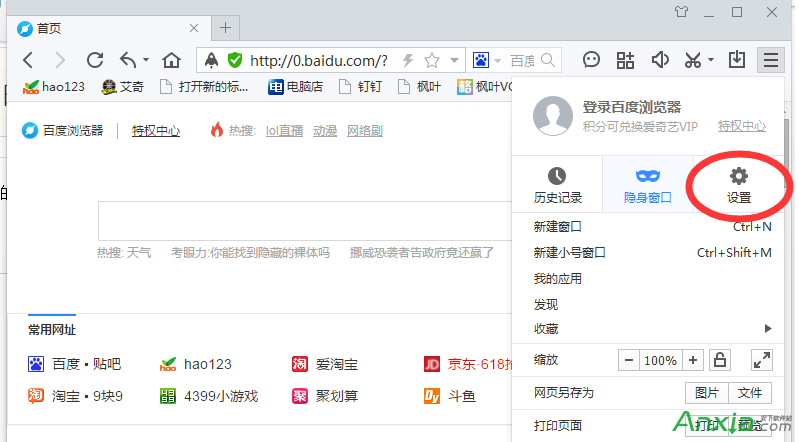Open the apps grid icon
The width and height of the screenshot is (799, 442).
tap(625, 60)
